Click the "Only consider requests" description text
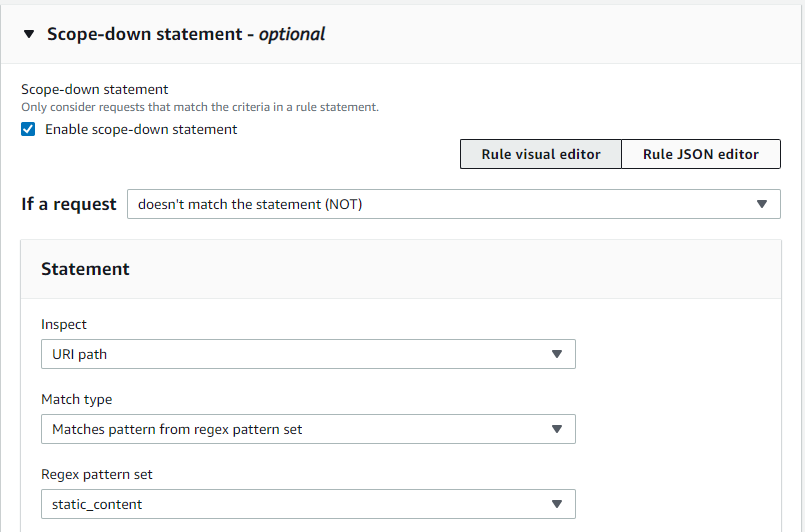 point(200,107)
